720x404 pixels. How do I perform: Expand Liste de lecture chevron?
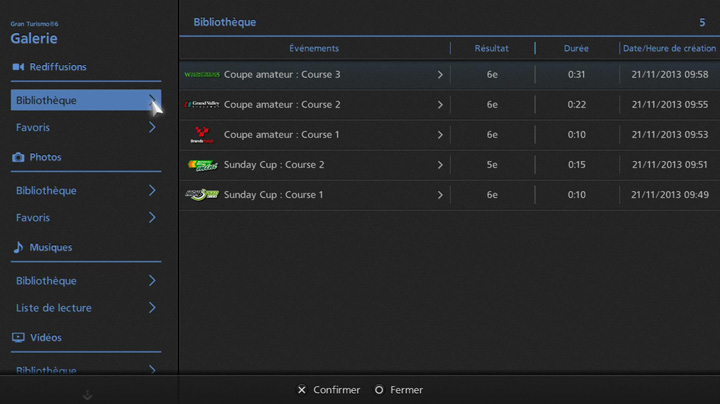(152, 308)
